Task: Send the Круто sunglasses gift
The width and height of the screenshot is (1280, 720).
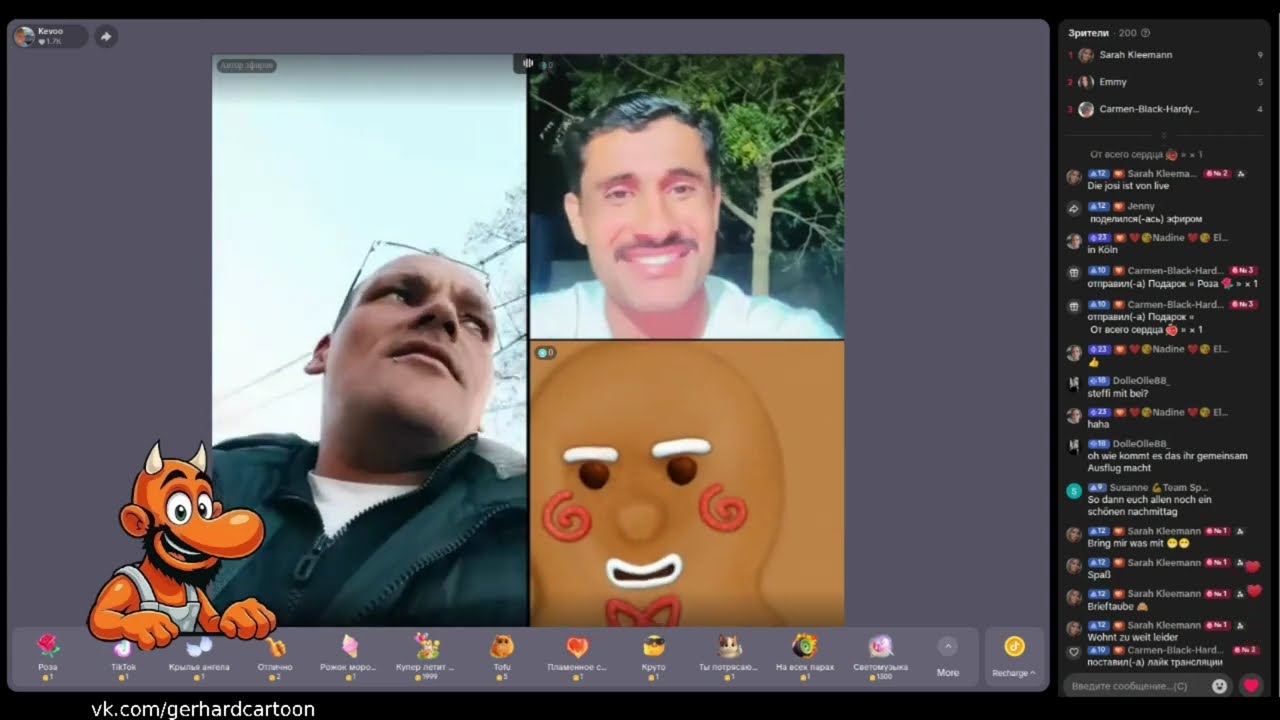Action: point(654,657)
